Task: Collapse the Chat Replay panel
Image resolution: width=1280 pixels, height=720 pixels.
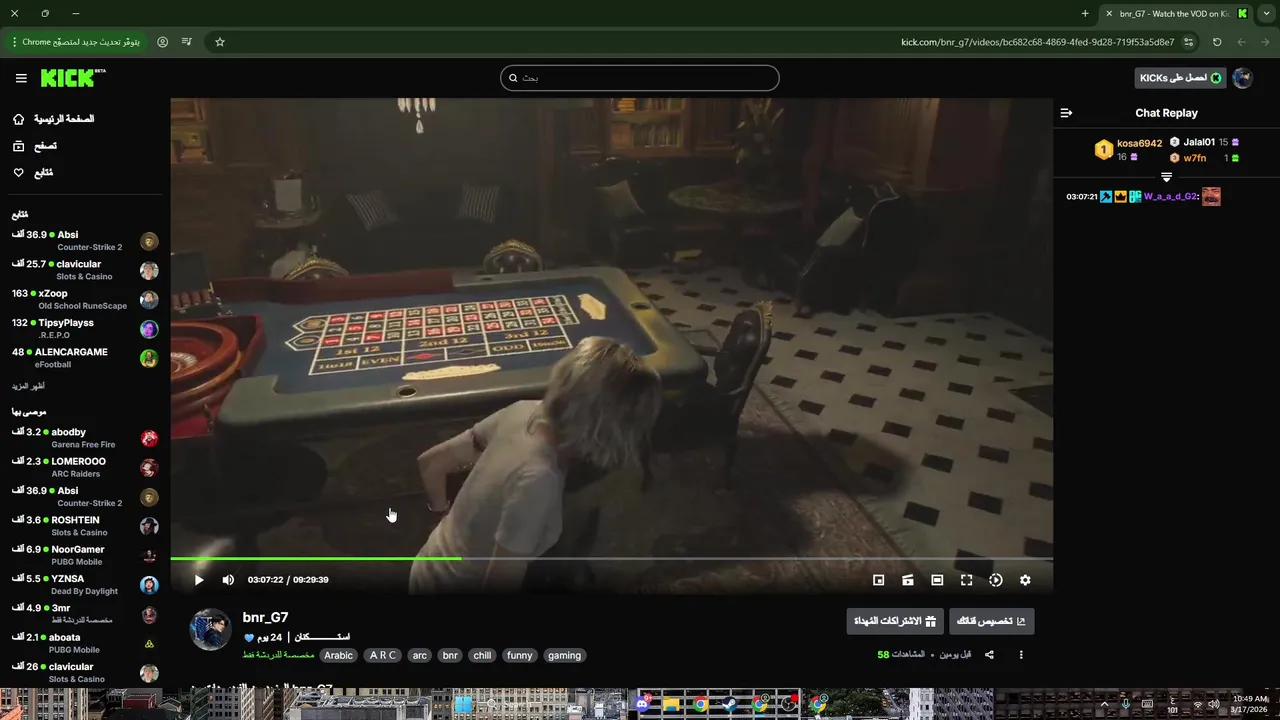Action: (1066, 113)
